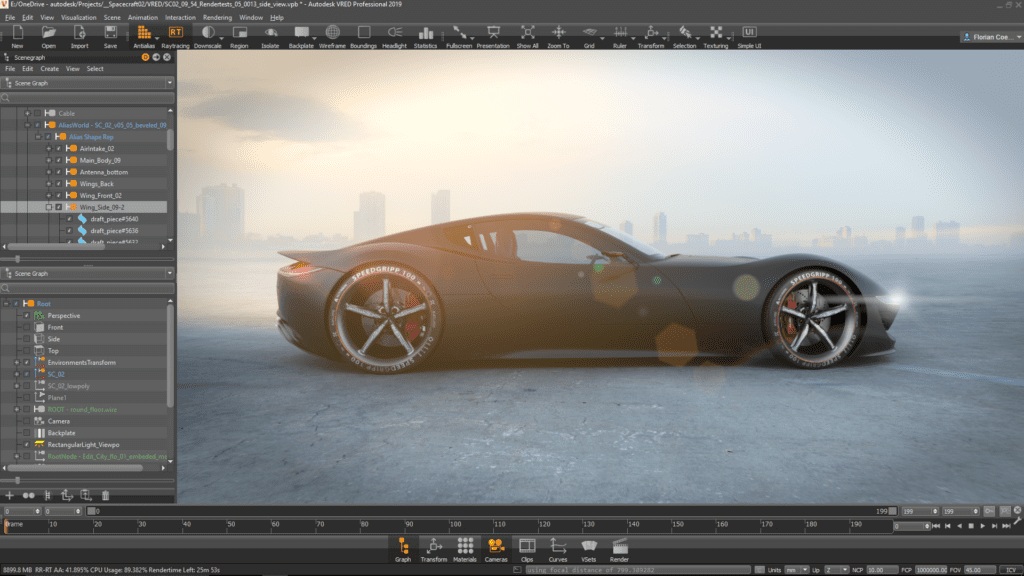The image size is (1024, 576).
Task: Click the Render clapperboard icon
Action: (619, 549)
